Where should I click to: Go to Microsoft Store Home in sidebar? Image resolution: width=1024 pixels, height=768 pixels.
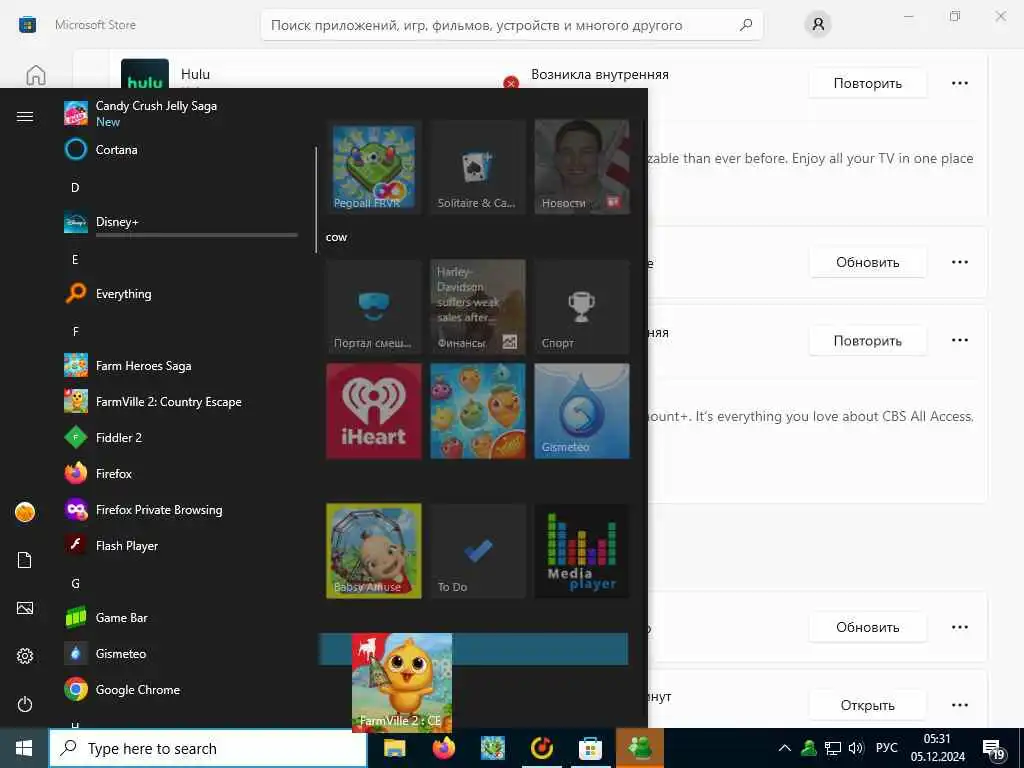pyautogui.click(x=36, y=75)
